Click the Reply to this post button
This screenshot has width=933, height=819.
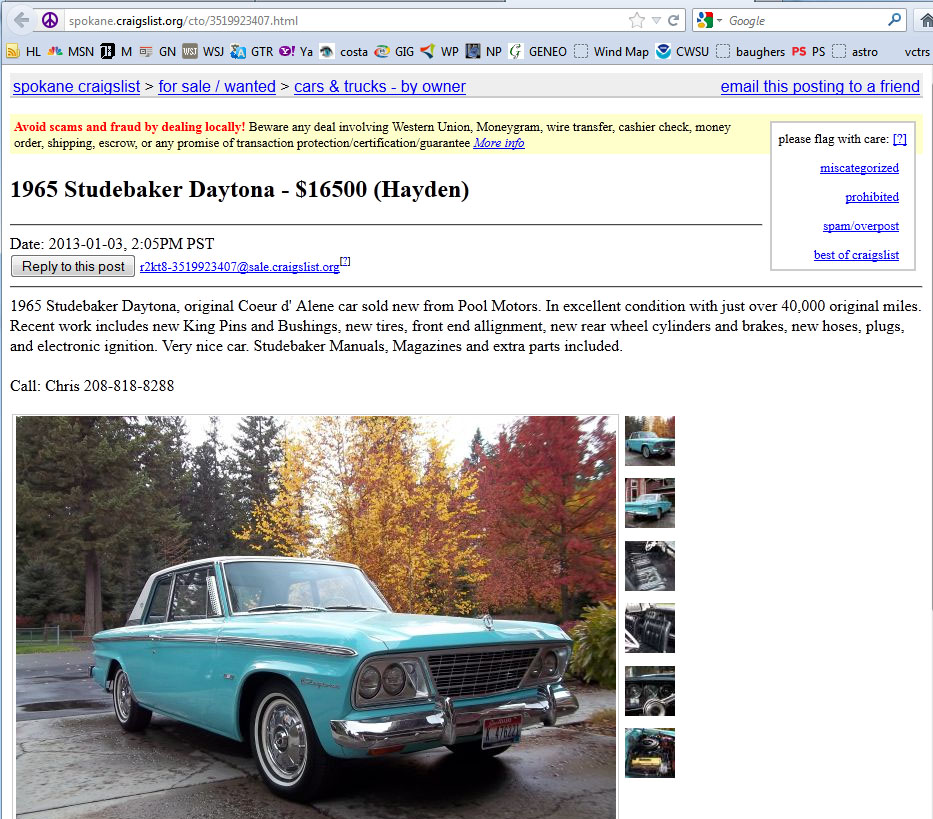click(x=73, y=266)
